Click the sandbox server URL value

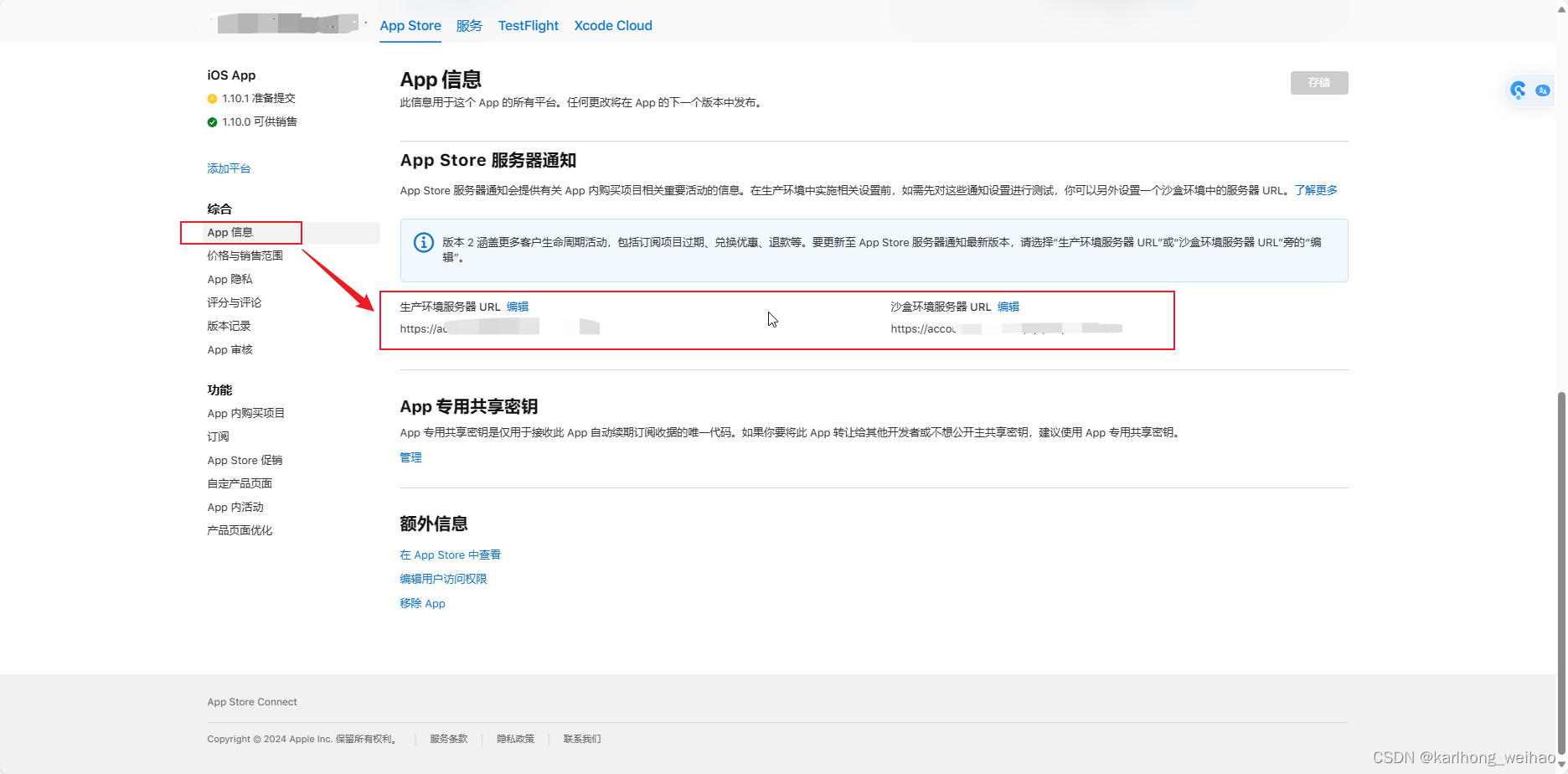pos(1006,328)
